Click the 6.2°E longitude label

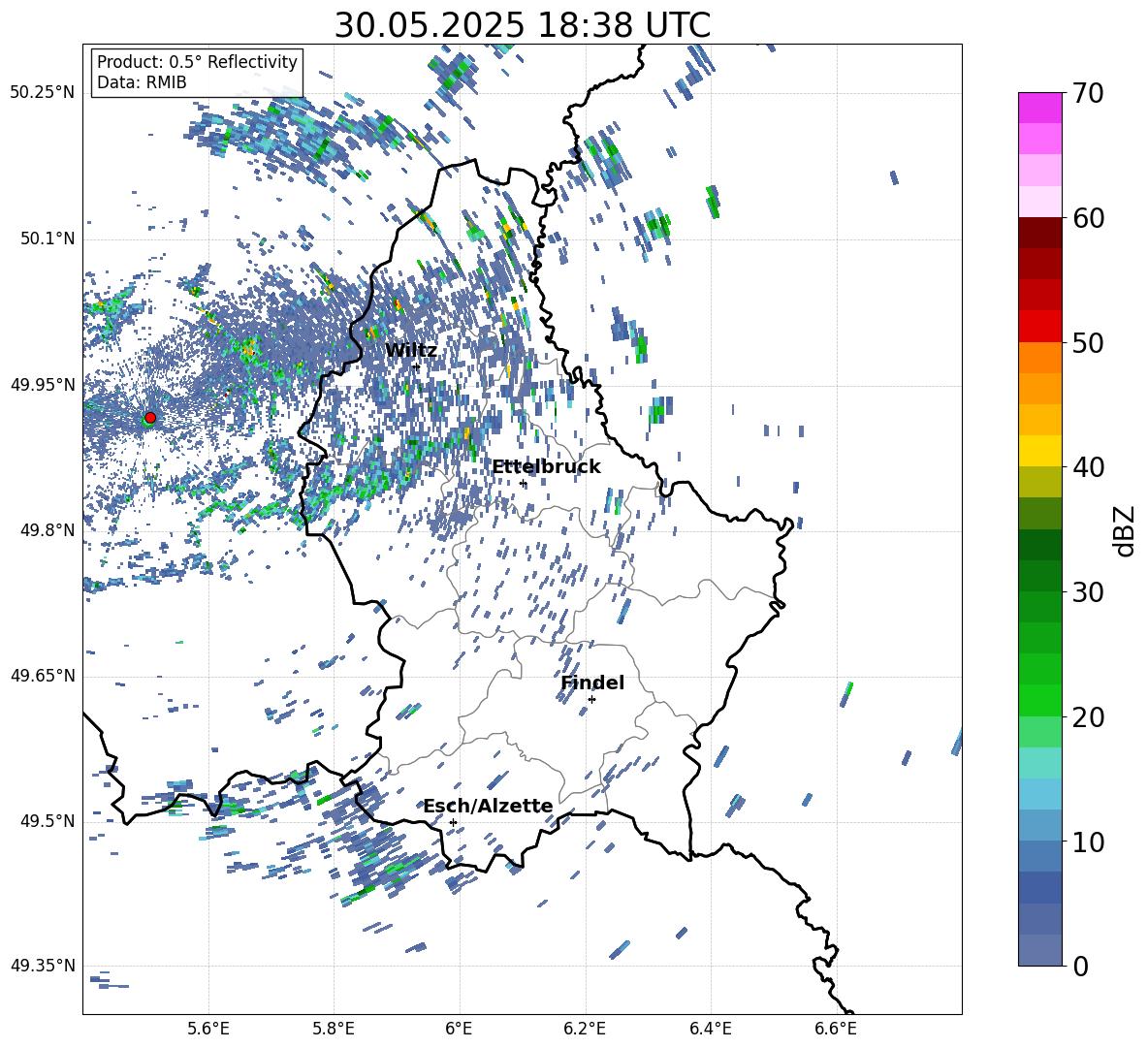pos(585,1029)
